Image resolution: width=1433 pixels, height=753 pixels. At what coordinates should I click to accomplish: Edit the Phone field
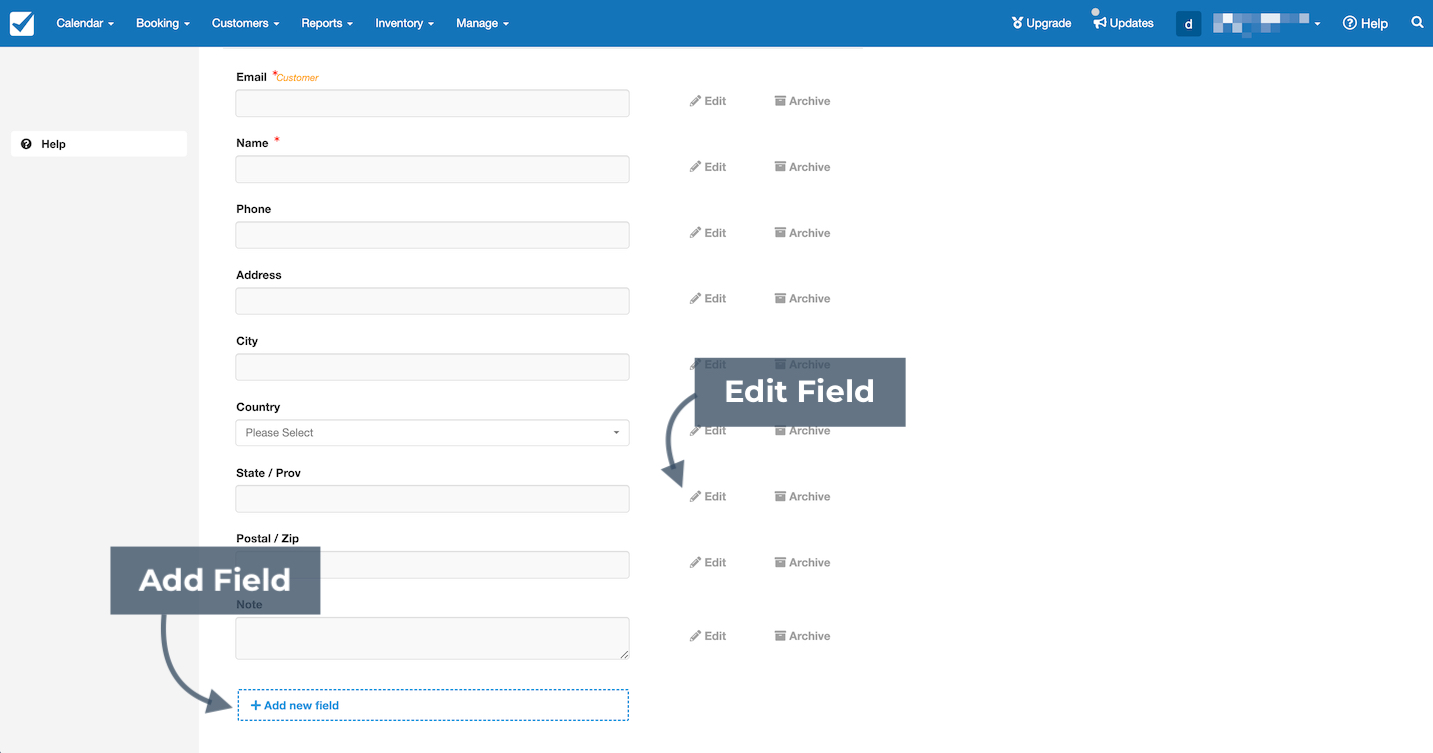click(x=708, y=233)
